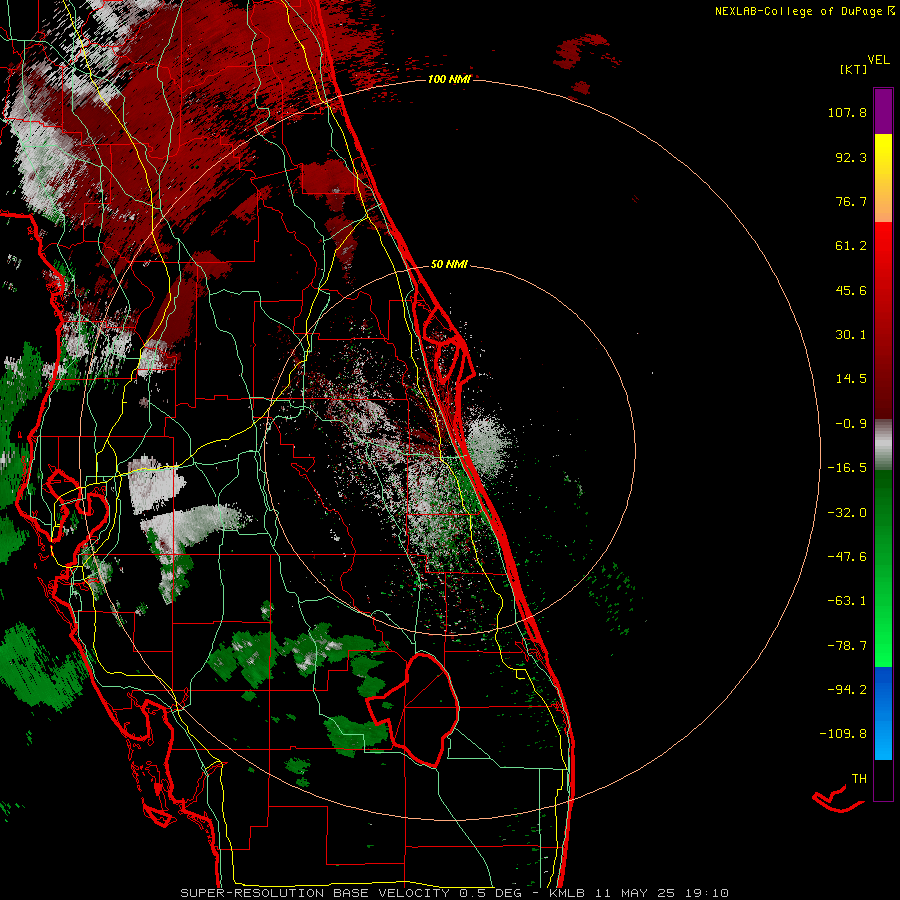Click the 76.7 velocity scale value
Viewport: 900px width, 900px height.
pos(851,201)
